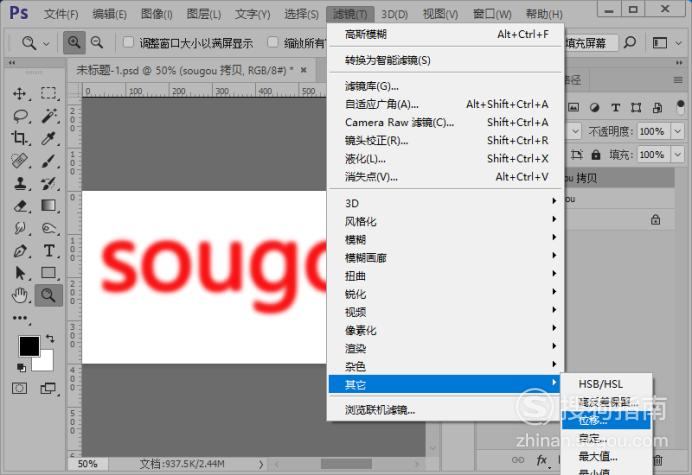Select the Brush tool
The width and height of the screenshot is (692, 475).
pyautogui.click(x=49, y=161)
